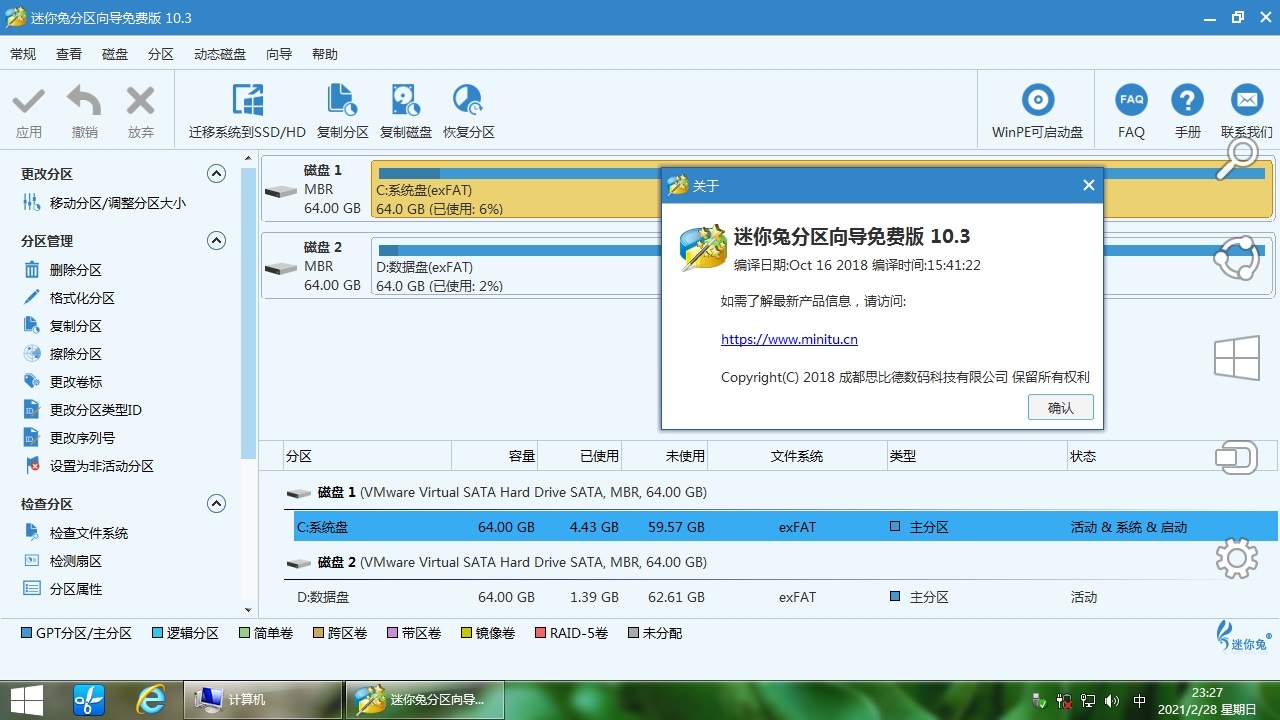Screen dimensions: 1280x720
Task: Choose Delete Partition (删除分区) in sidebar
Action: (x=62, y=270)
